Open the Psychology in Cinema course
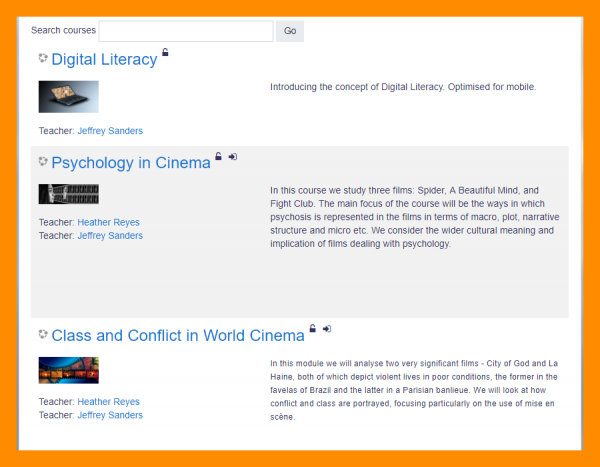Viewport: 600px width, 467px height. pyautogui.click(x=131, y=163)
